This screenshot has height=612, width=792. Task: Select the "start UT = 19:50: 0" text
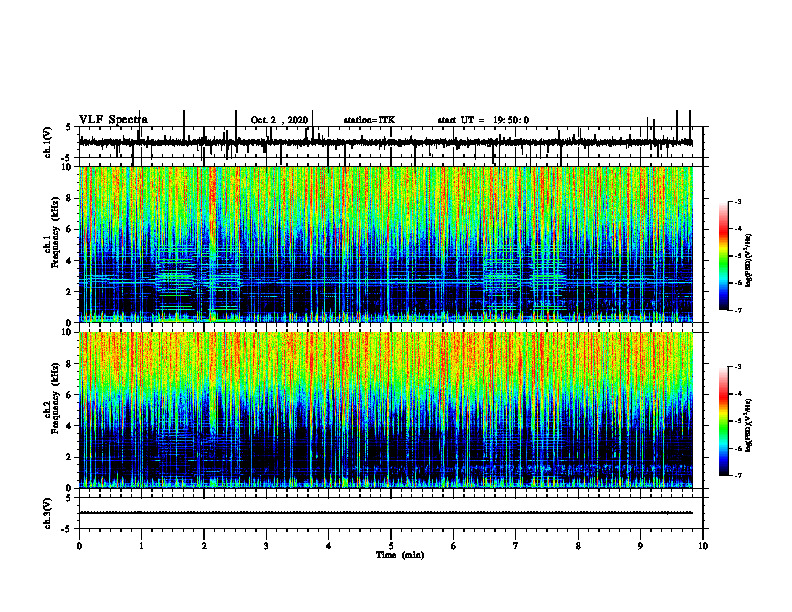pos(483,120)
